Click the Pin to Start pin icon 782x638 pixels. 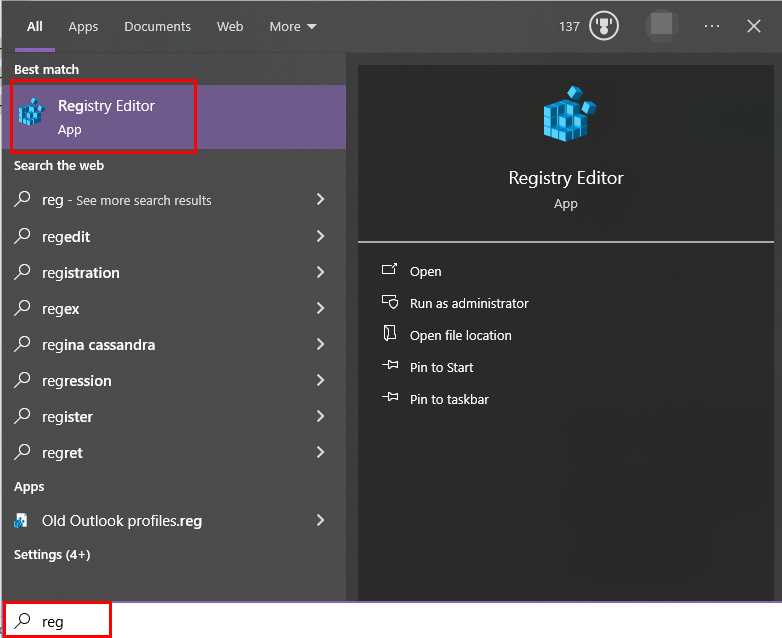coord(390,365)
